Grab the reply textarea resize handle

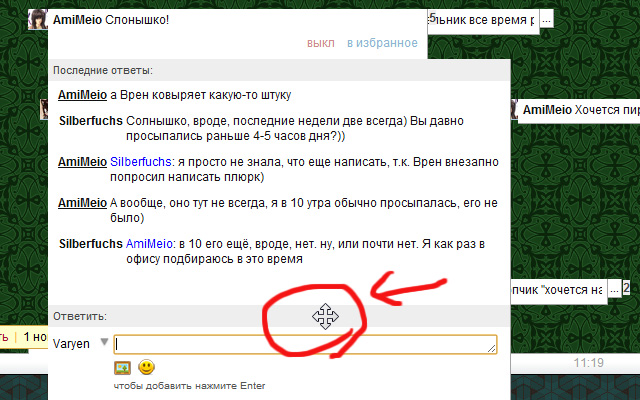click(x=491, y=348)
